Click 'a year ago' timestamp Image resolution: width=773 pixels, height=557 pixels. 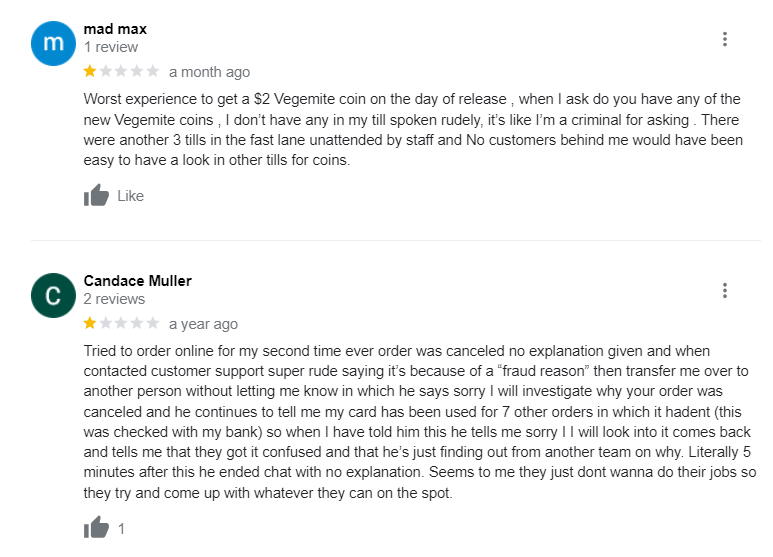pos(203,324)
